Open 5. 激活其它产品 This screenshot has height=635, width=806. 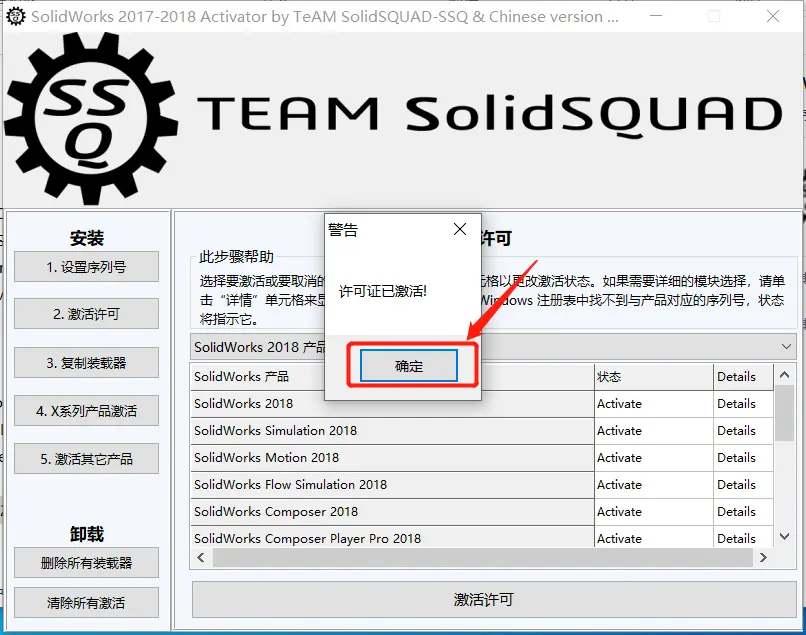86,458
